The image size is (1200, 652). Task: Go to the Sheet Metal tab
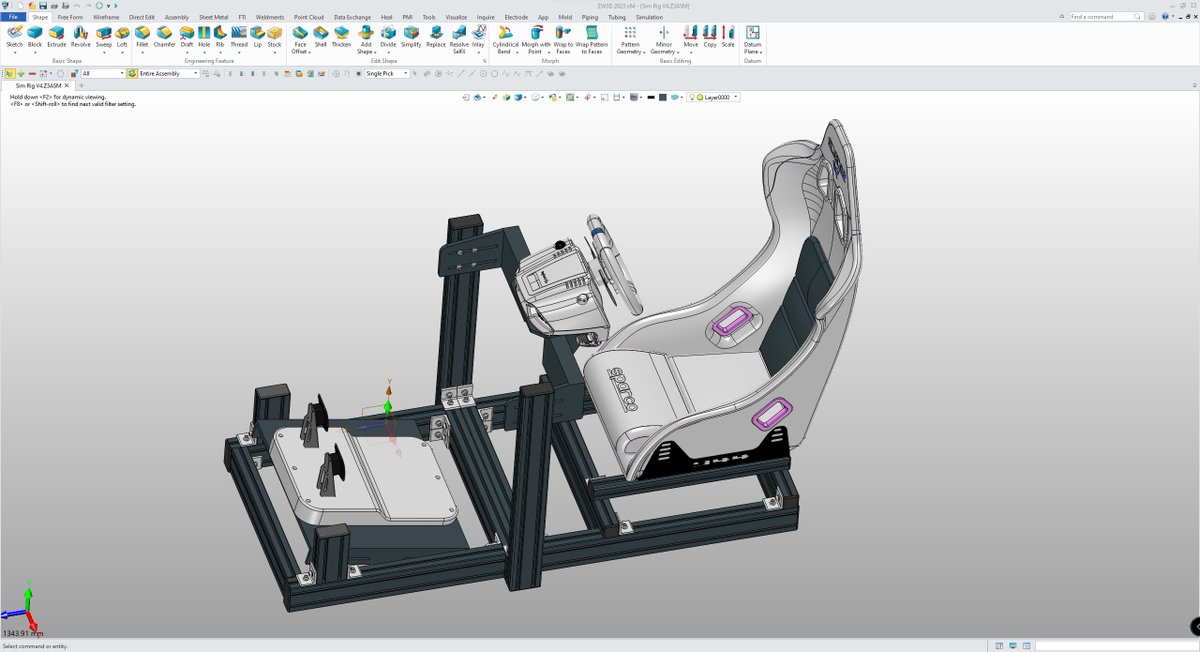[213, 17]
